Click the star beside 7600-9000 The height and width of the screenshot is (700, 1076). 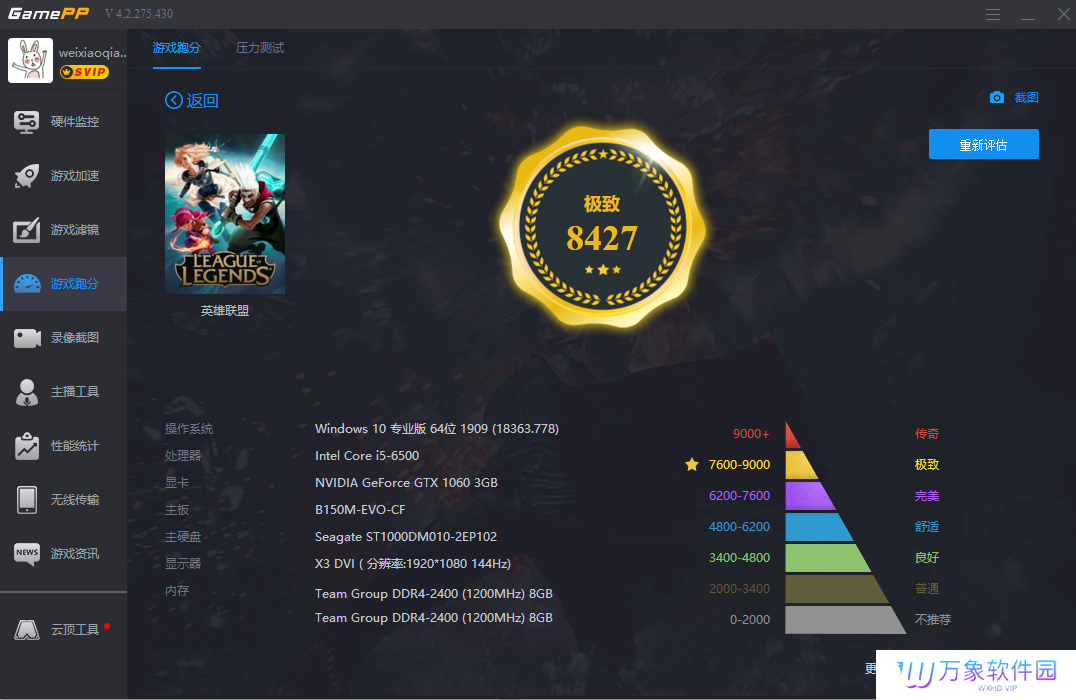[692, 465]
